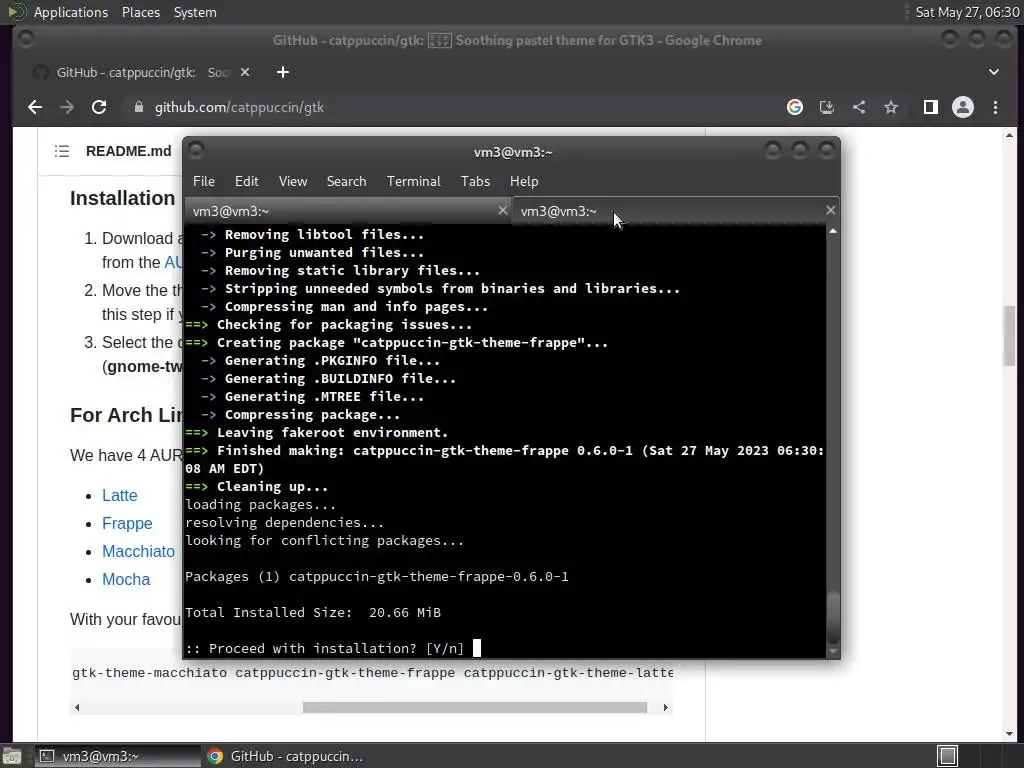Screen dimensions: 1024x768
Task: Click the Installation heading in README
Action: coord(122,198)
